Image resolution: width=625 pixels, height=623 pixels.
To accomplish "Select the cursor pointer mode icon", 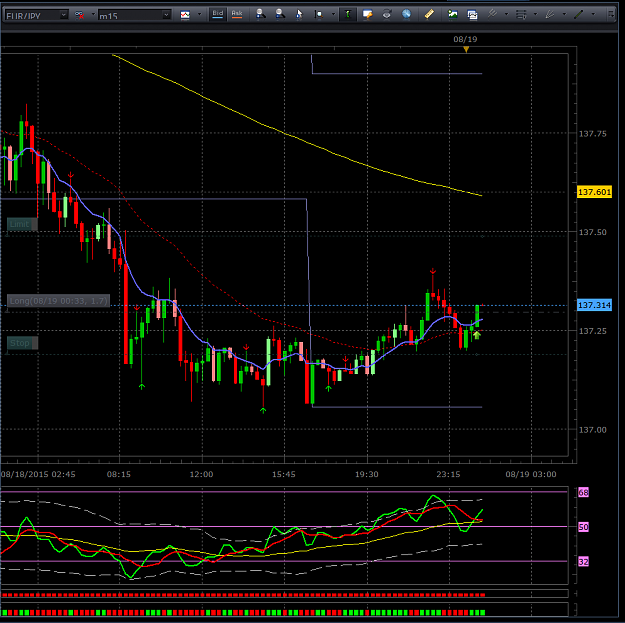I will point(299,14).
